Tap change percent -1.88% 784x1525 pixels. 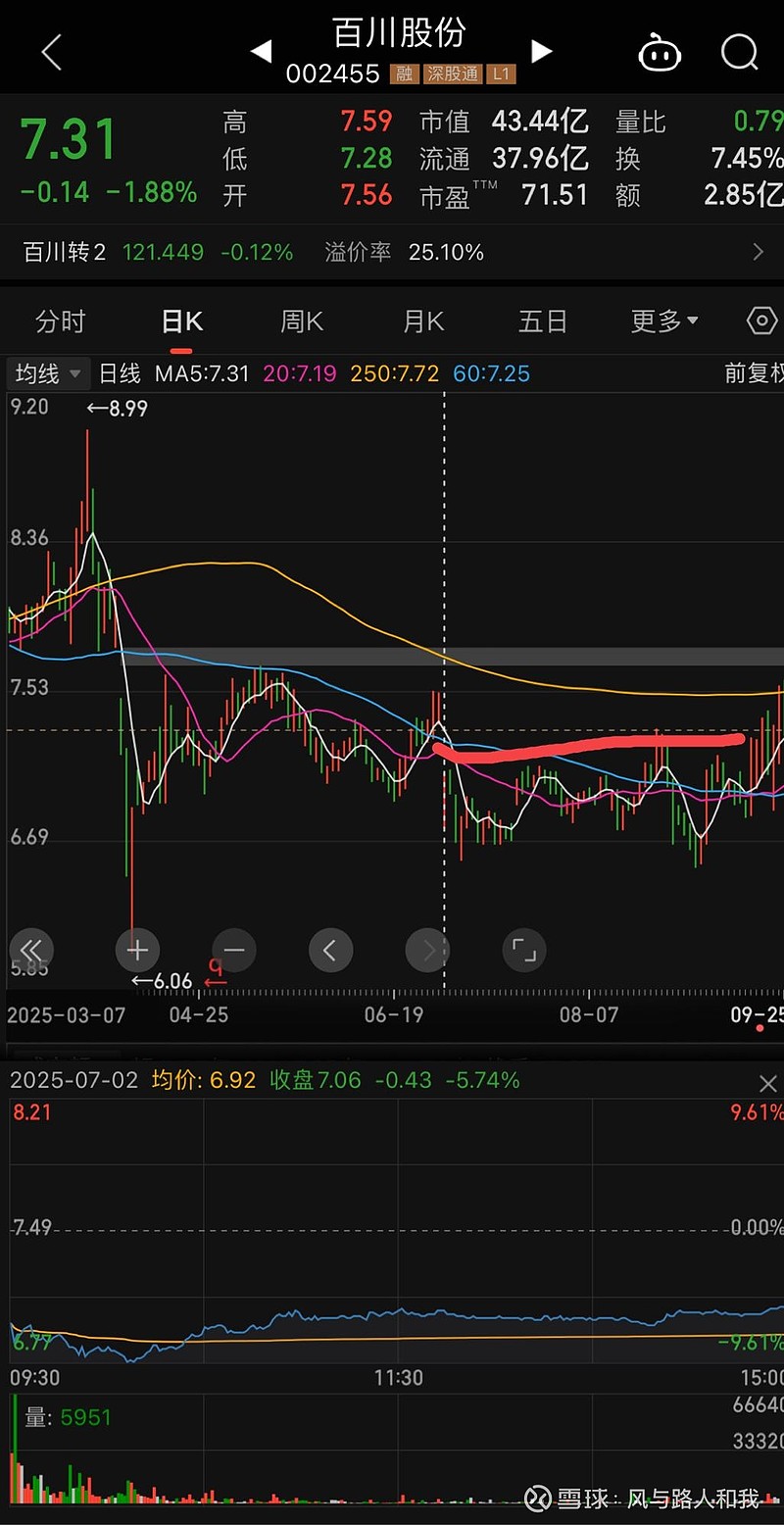click(151, 192)
